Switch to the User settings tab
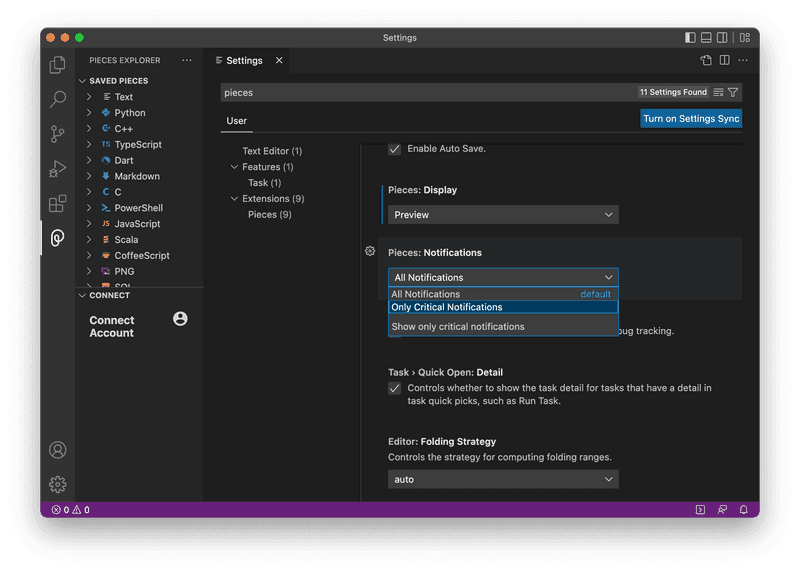800x571 pixels. click(x=236, y=121)
